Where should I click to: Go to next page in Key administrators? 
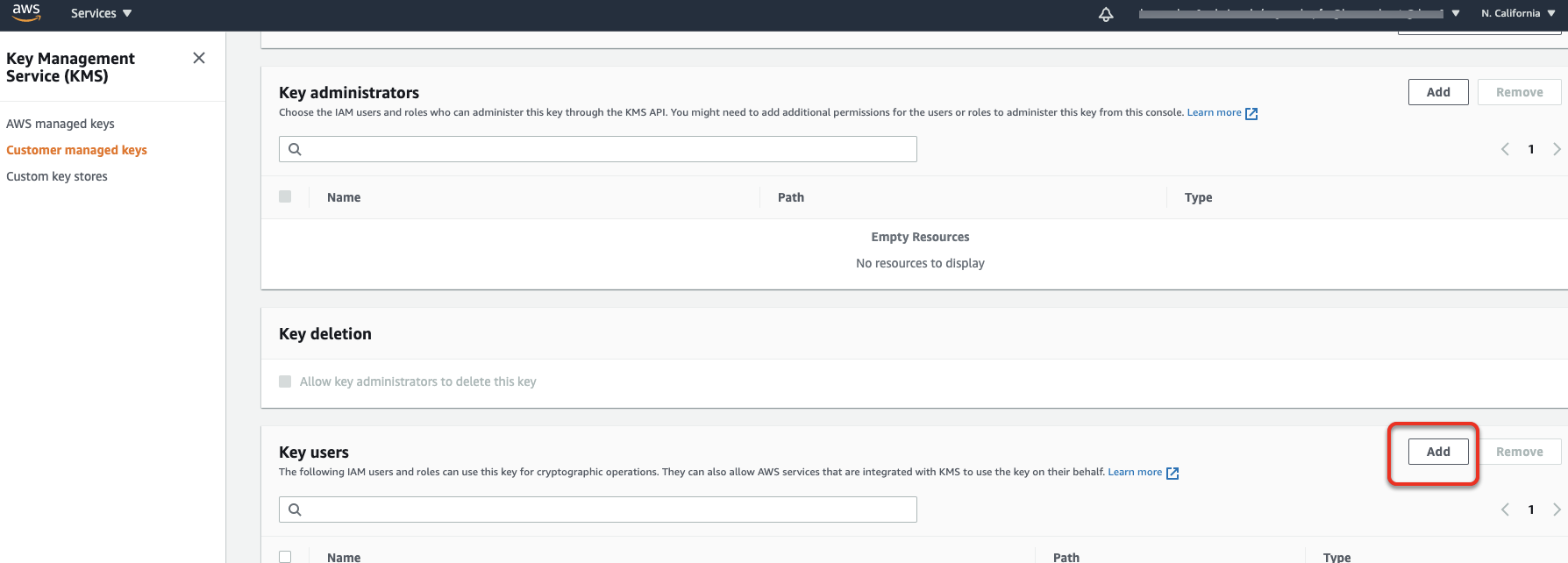click(1557, 149)
